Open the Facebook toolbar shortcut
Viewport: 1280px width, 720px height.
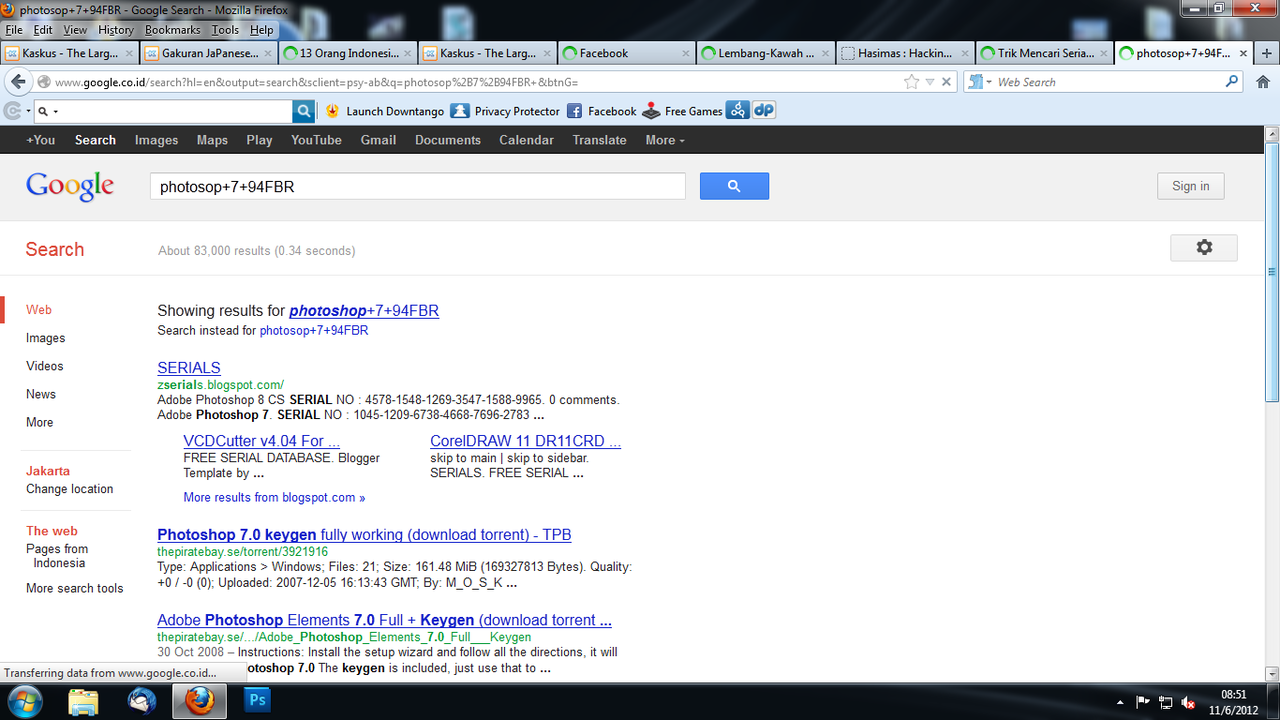coord(602,111)
